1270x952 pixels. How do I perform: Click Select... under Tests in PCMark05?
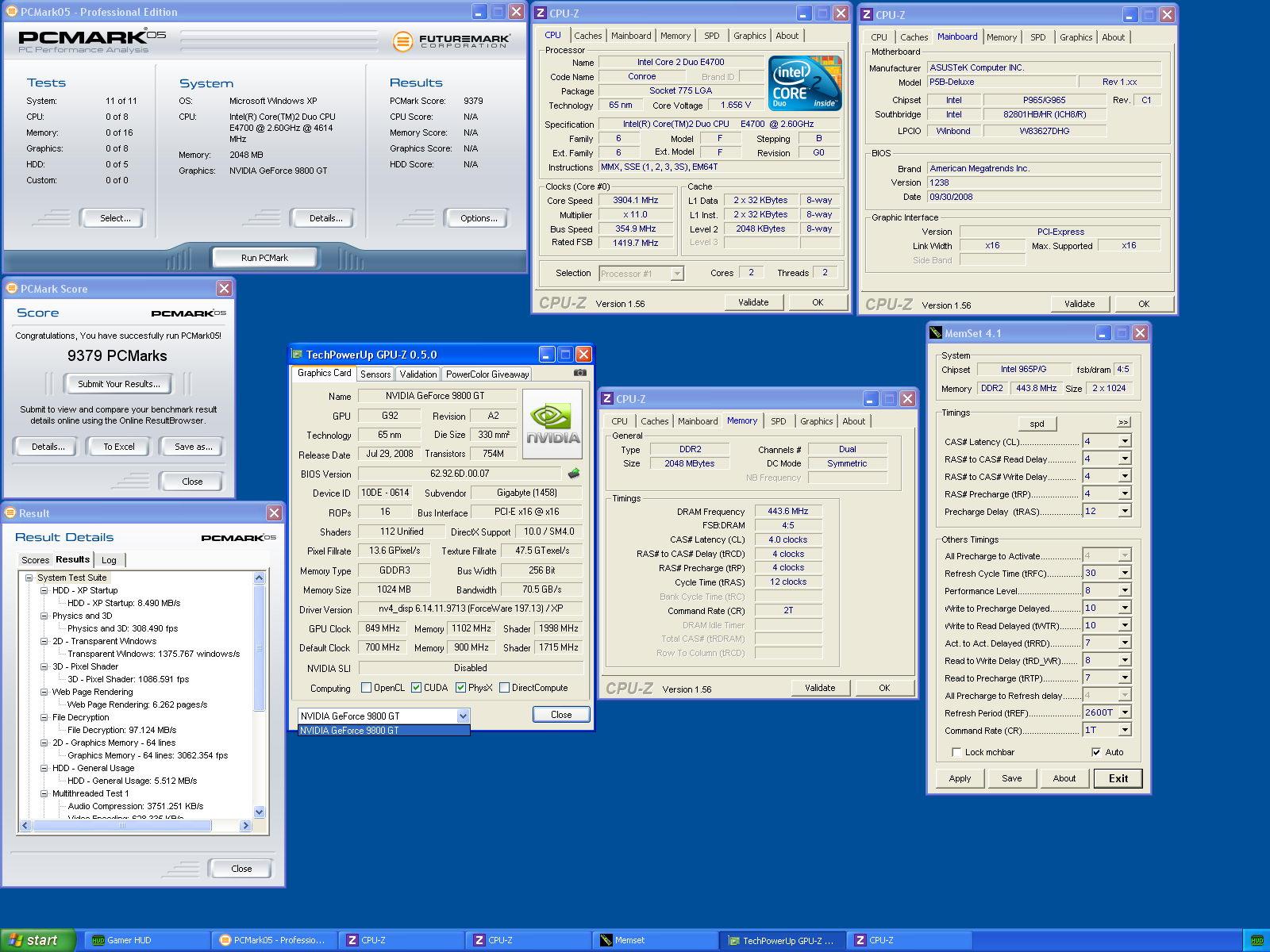pos(115,218)
